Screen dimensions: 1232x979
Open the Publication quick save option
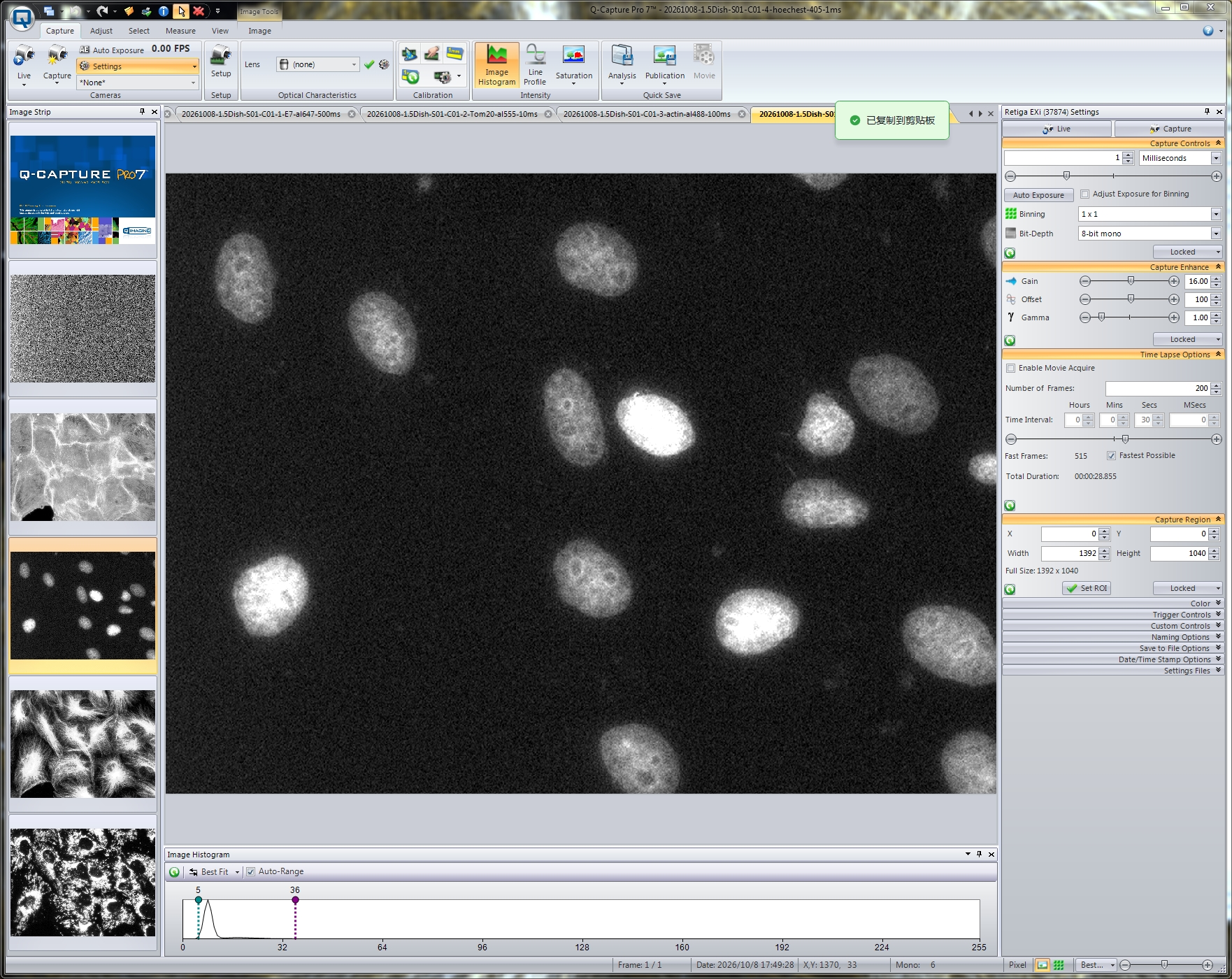point(664,65)
